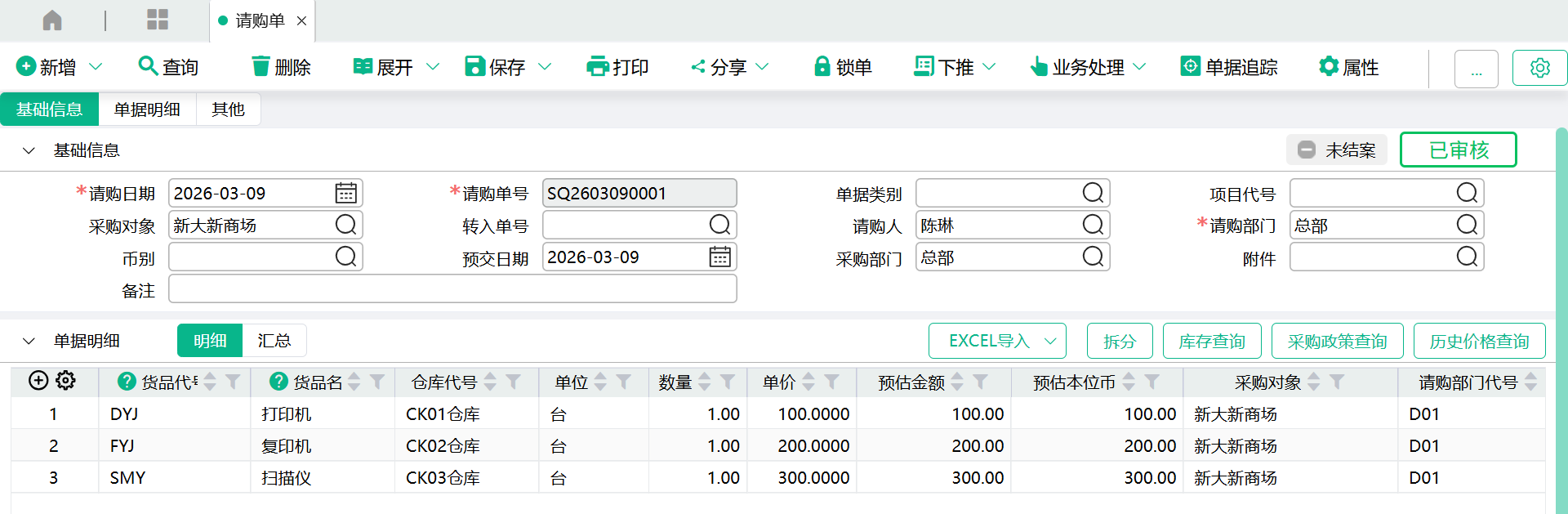Open the settings gear button at top right
Viewport: 1568px width, 514px height.
coord(1539,68)
